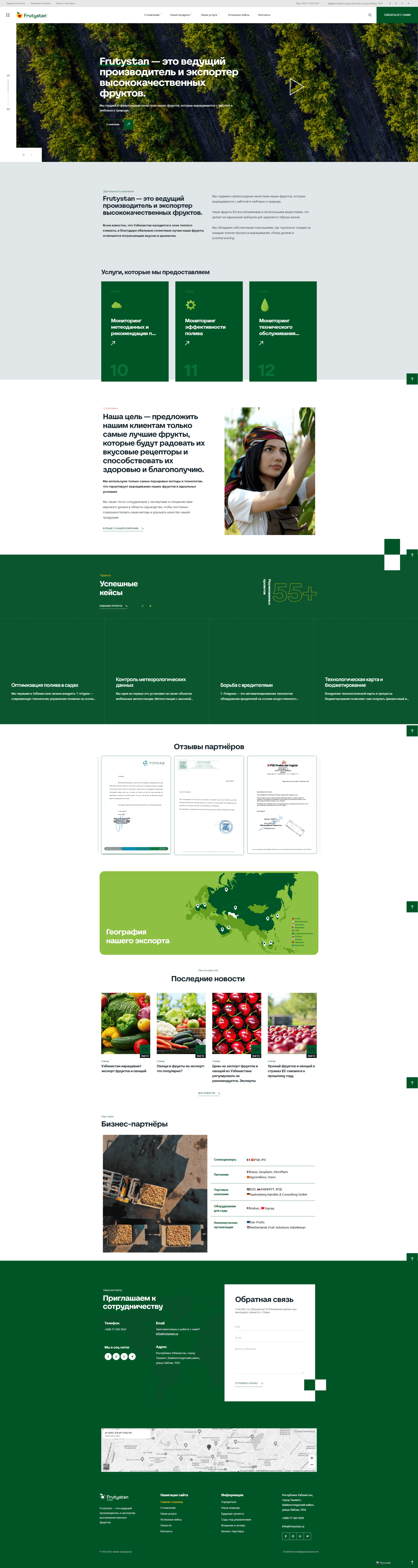Click Будущие проекты in the top bar
This screenshot has height=1568, width=418.
click(16, 3)
